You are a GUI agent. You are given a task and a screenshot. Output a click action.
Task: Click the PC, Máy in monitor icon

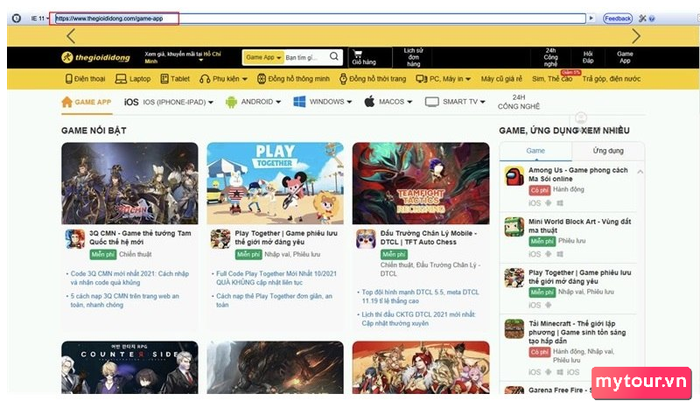421,79
